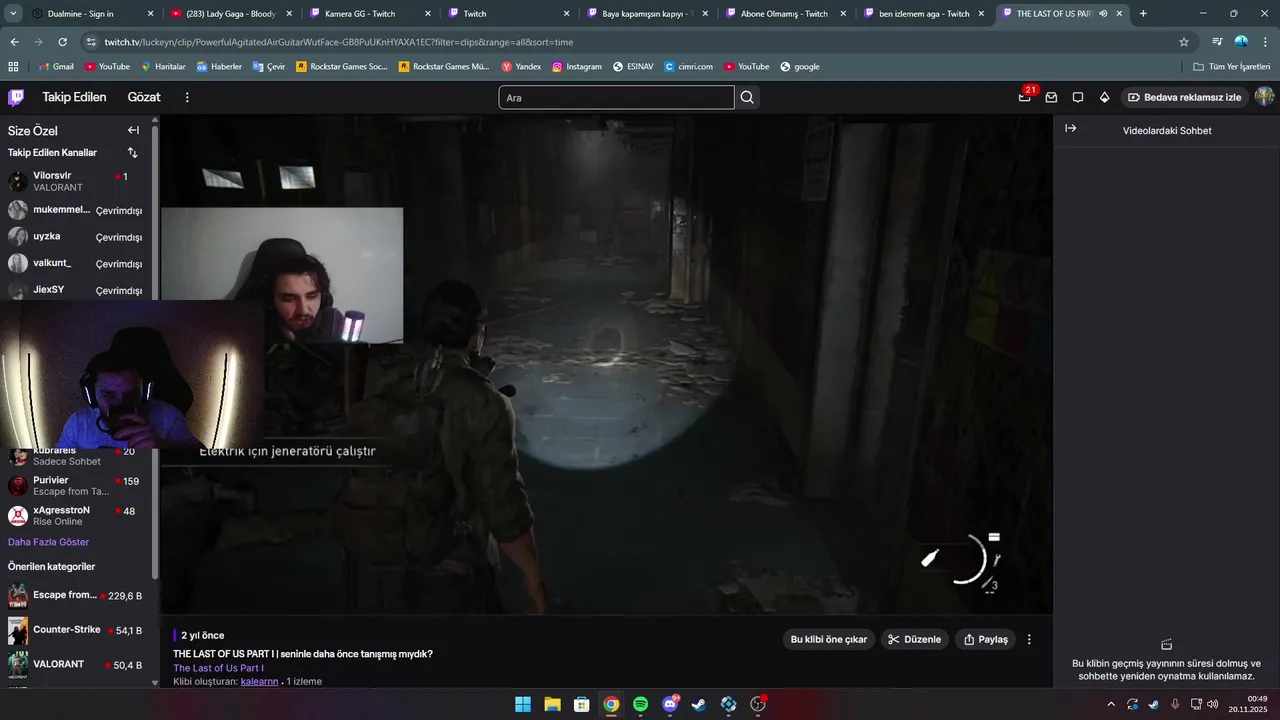
Task: Click the Chrome address bar URL
Action: pyautogui.click(x=338, y=42)
